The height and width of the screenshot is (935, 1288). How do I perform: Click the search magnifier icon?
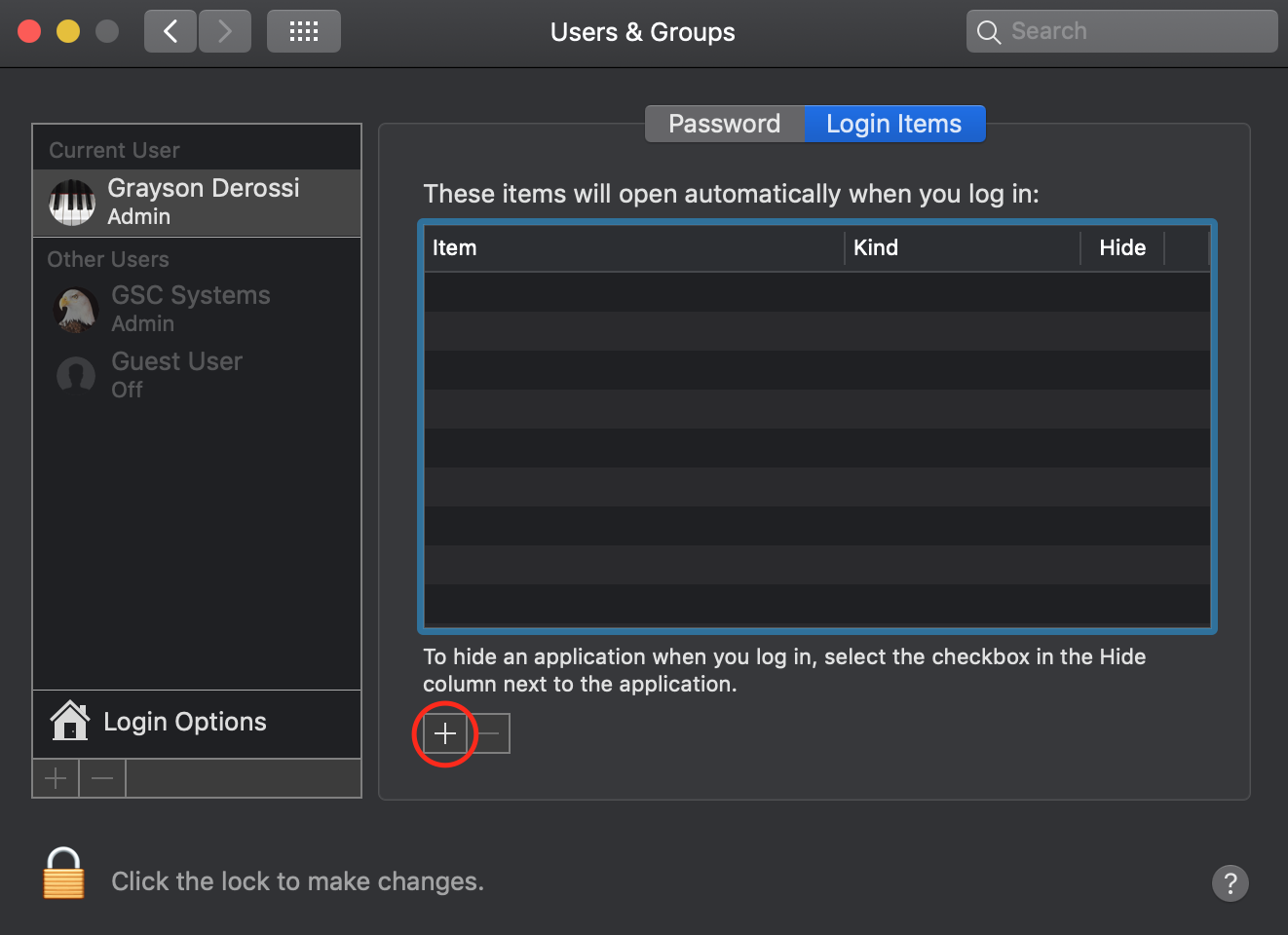pyautogui.click(x=989, y=32)
